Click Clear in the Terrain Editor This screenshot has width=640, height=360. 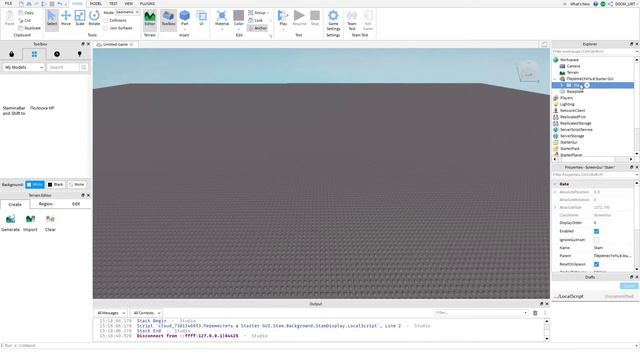pos(50,223)
